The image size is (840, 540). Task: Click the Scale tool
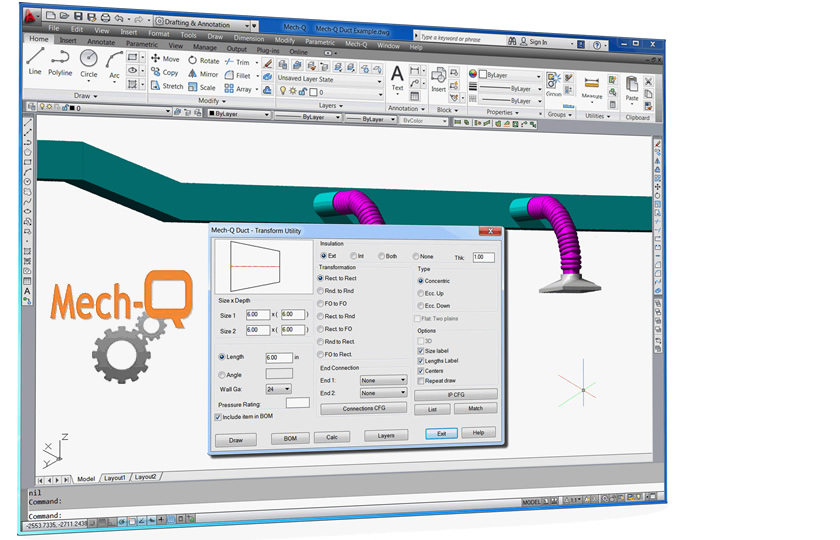tap(202, 87)
